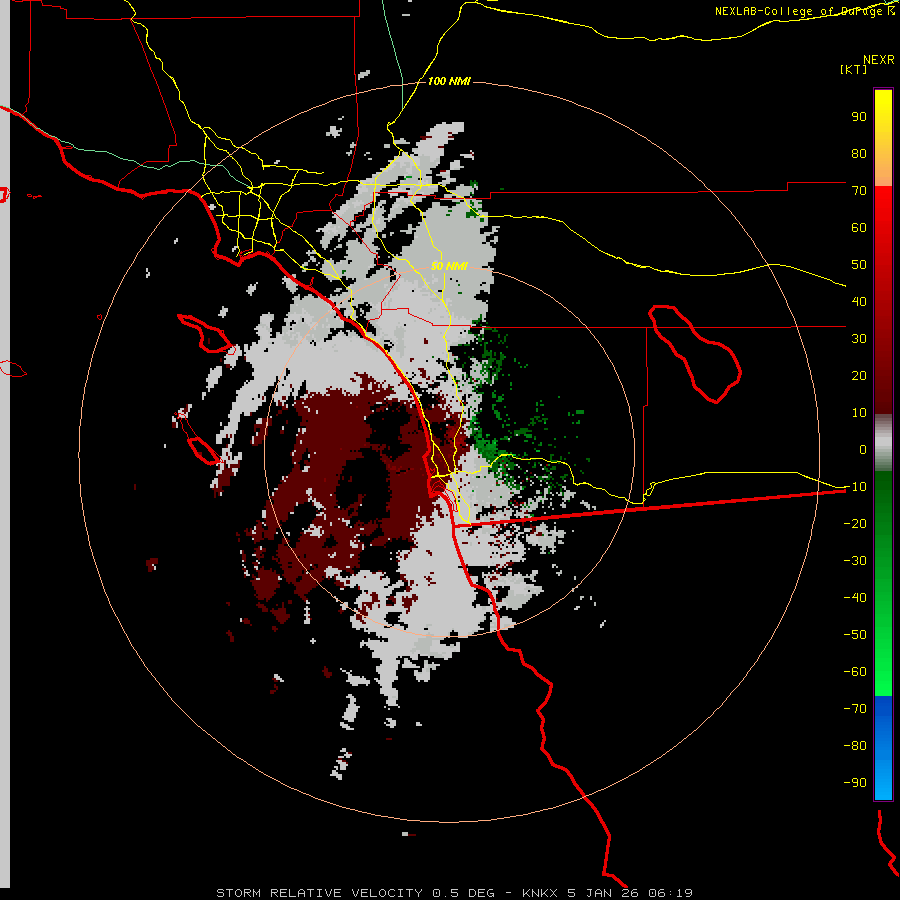
Task: Click the "KNKX" radar site identifier
Action: 540,893
